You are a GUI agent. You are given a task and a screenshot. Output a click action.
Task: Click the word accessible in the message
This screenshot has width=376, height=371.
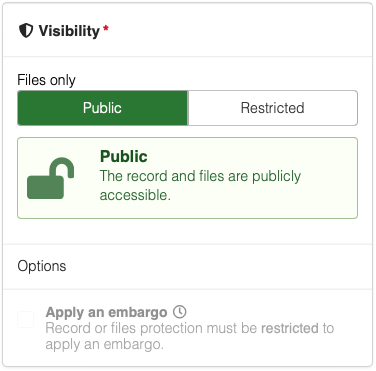[135, 195]
